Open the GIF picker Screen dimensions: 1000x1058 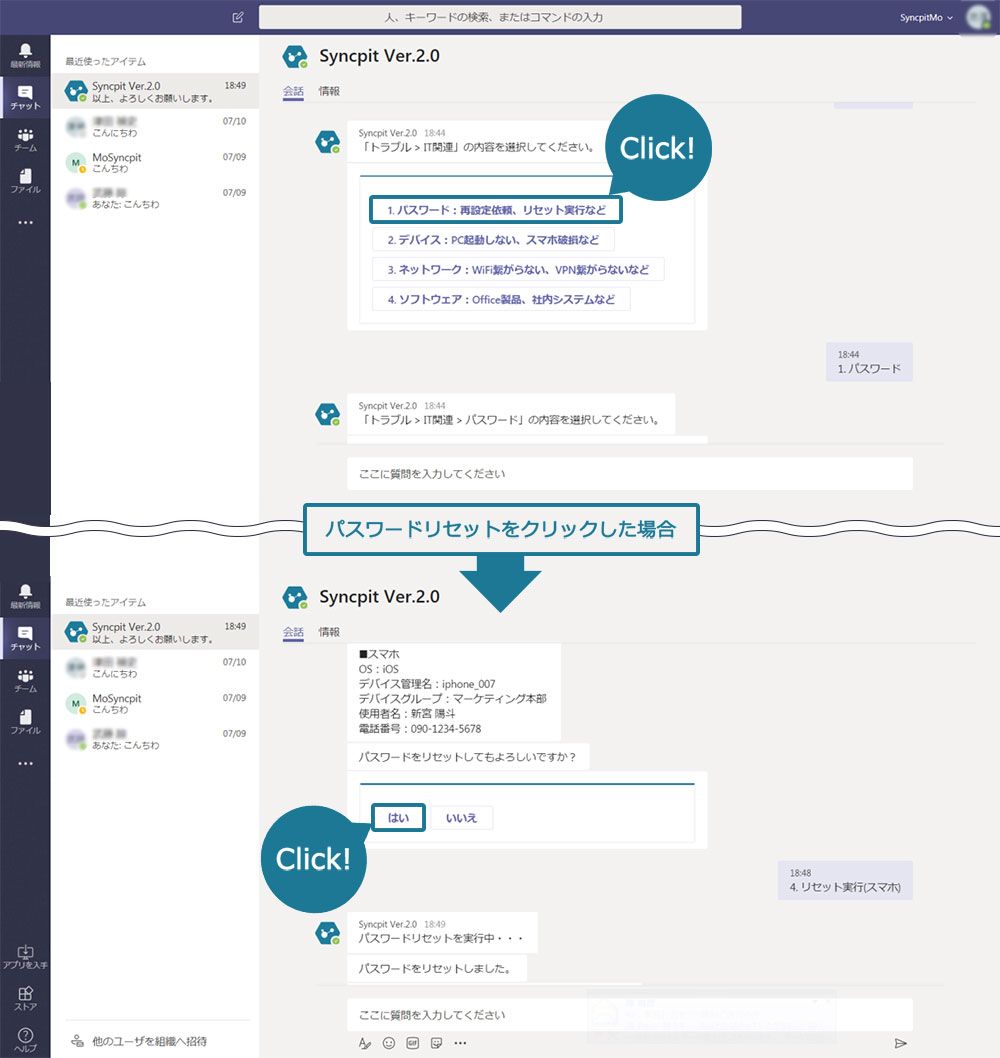[x=413, y=1043]
